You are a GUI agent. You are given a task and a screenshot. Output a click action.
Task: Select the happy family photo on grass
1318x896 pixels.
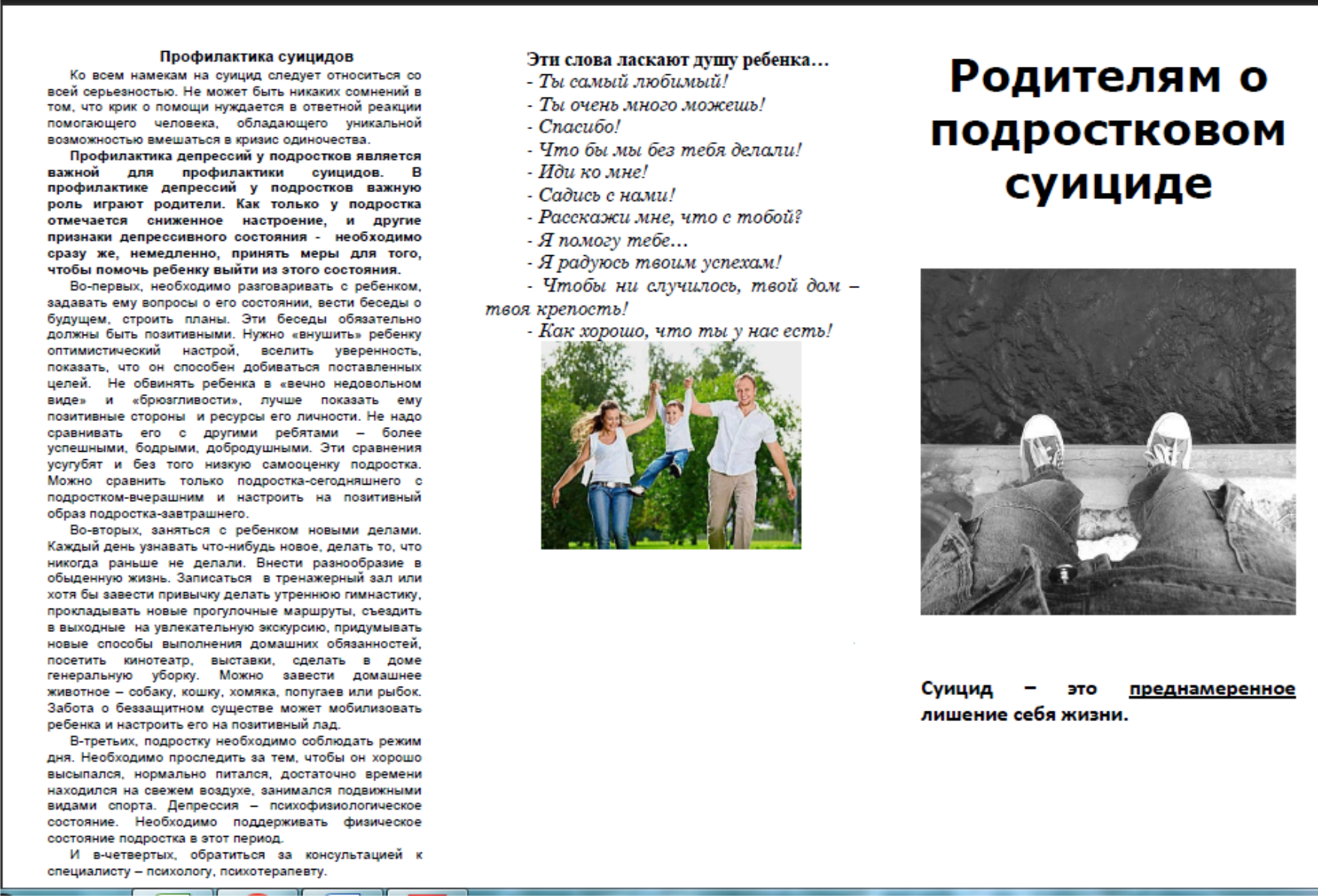tap(671, 446)
